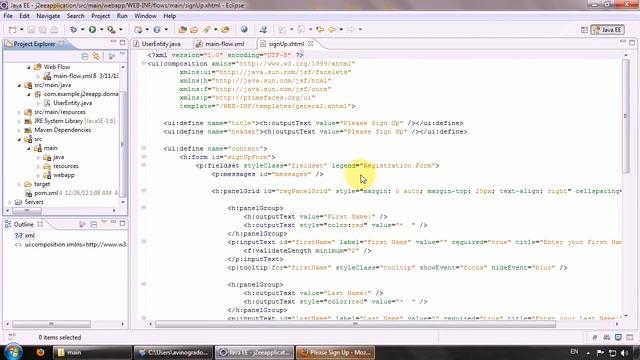Click the EN language indicator in tray

(574, 352)
